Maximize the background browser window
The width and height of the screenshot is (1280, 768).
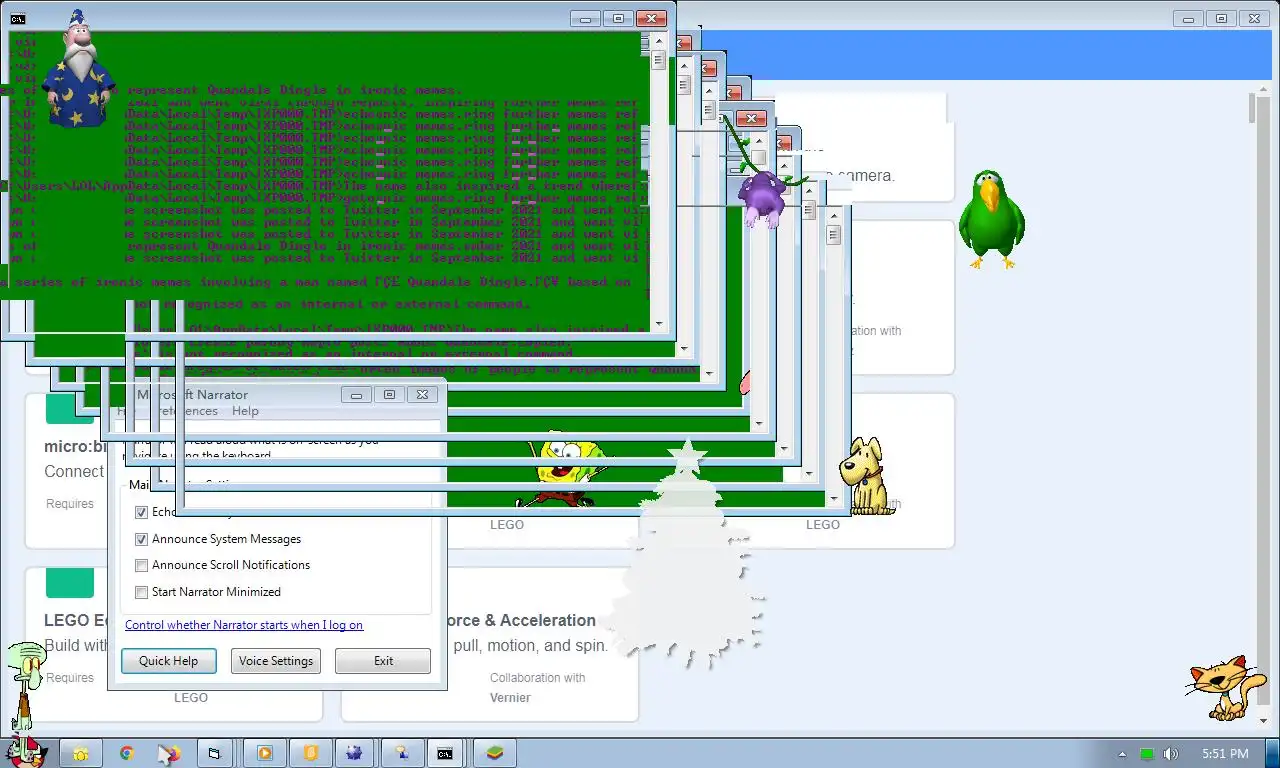pos(1221,18)
